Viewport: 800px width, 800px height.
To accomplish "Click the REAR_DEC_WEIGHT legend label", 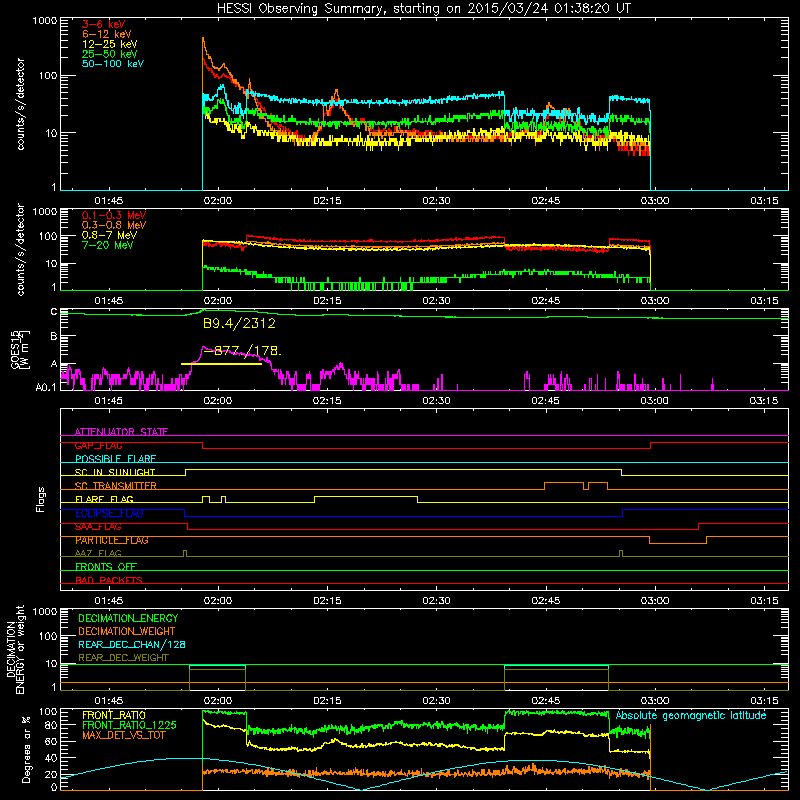I will point(123,658).
